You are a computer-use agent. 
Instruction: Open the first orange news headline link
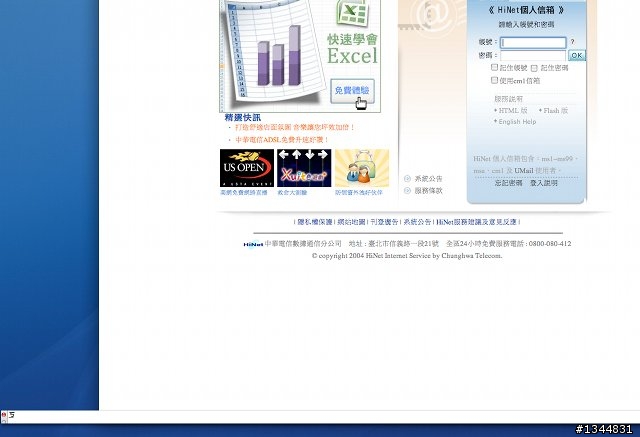click(x=295, y=127)
